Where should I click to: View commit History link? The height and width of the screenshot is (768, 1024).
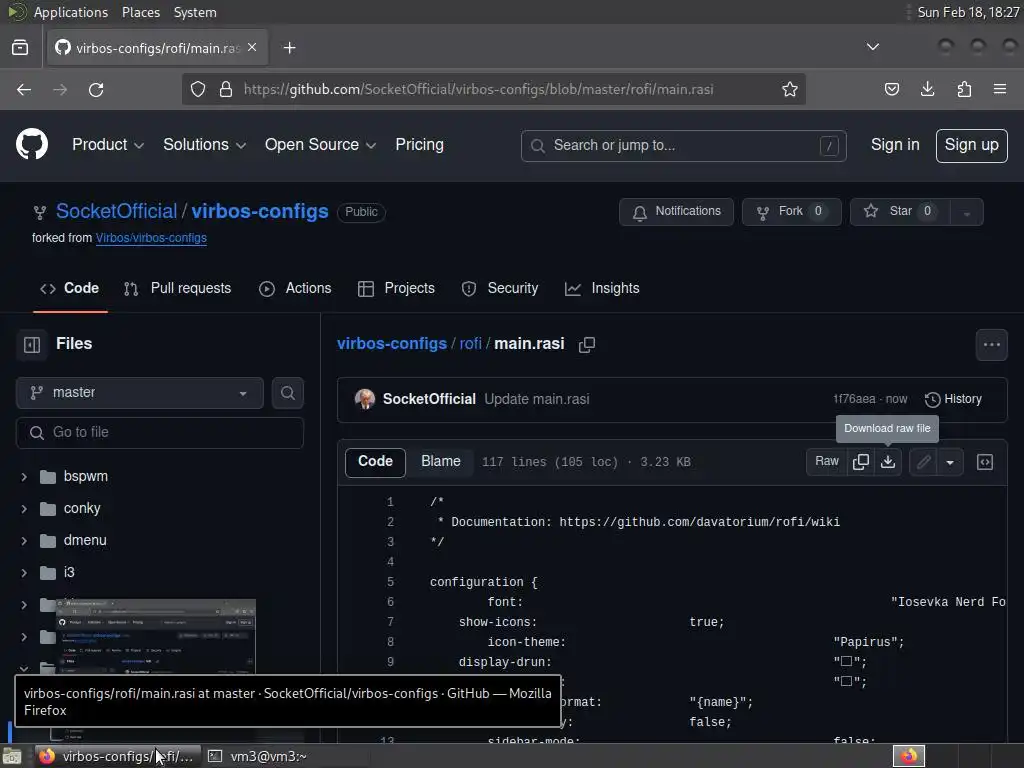pos(953,399)
